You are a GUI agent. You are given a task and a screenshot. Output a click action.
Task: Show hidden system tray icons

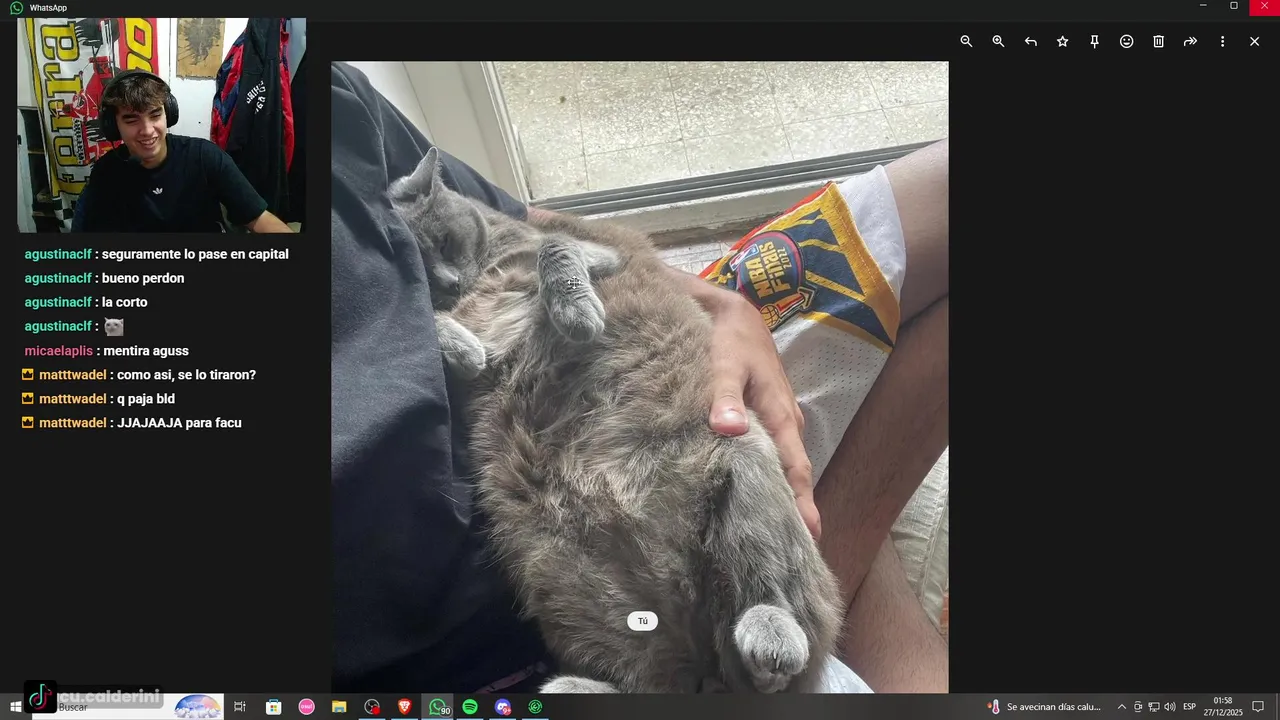tap(1121, 707)
